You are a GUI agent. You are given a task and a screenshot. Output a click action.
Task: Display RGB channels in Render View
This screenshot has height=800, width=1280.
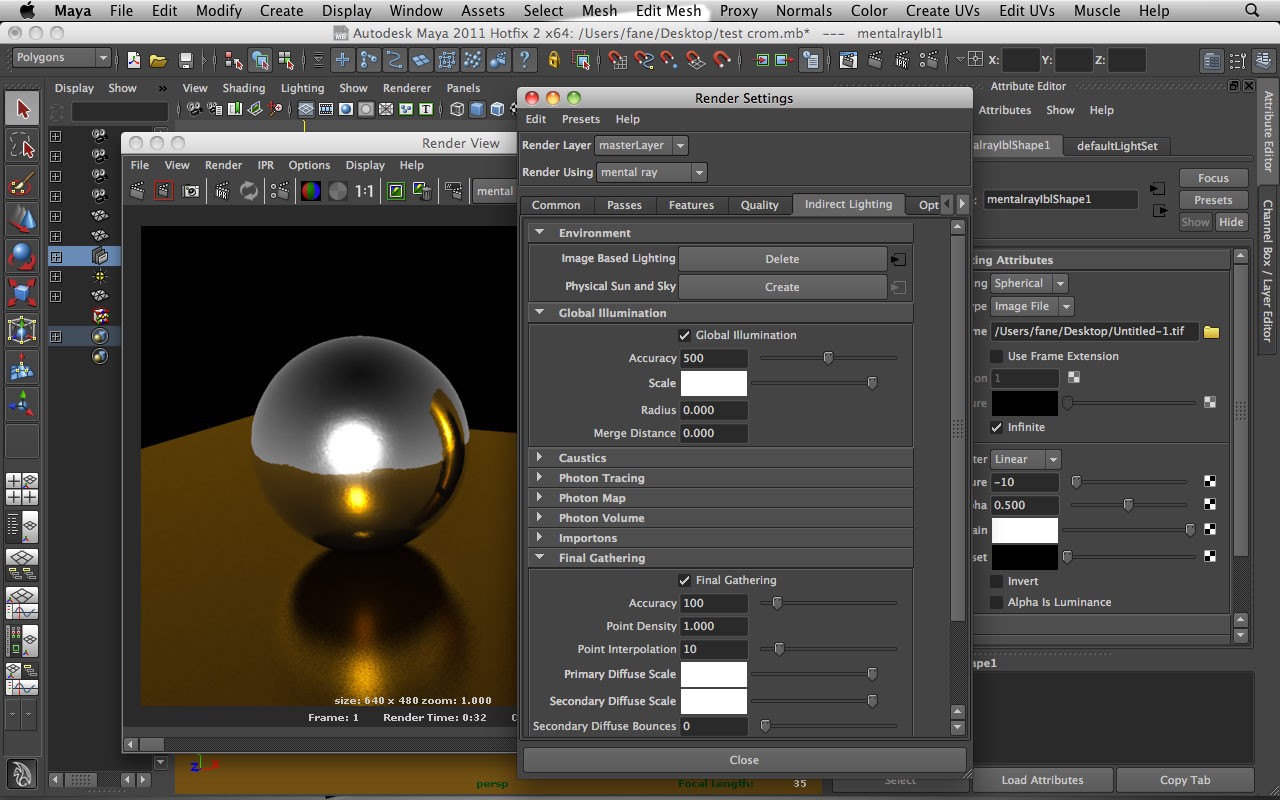311,191
